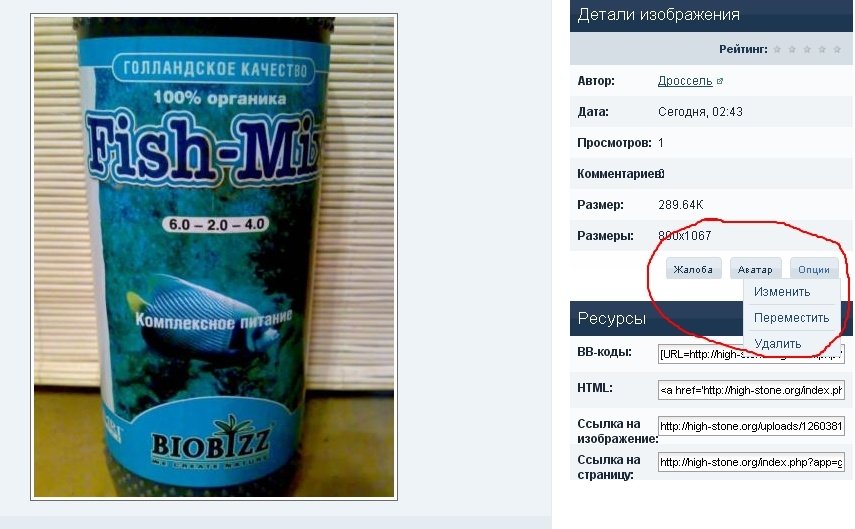
Task: Rate the image with the fifth star
Action: 837,50
